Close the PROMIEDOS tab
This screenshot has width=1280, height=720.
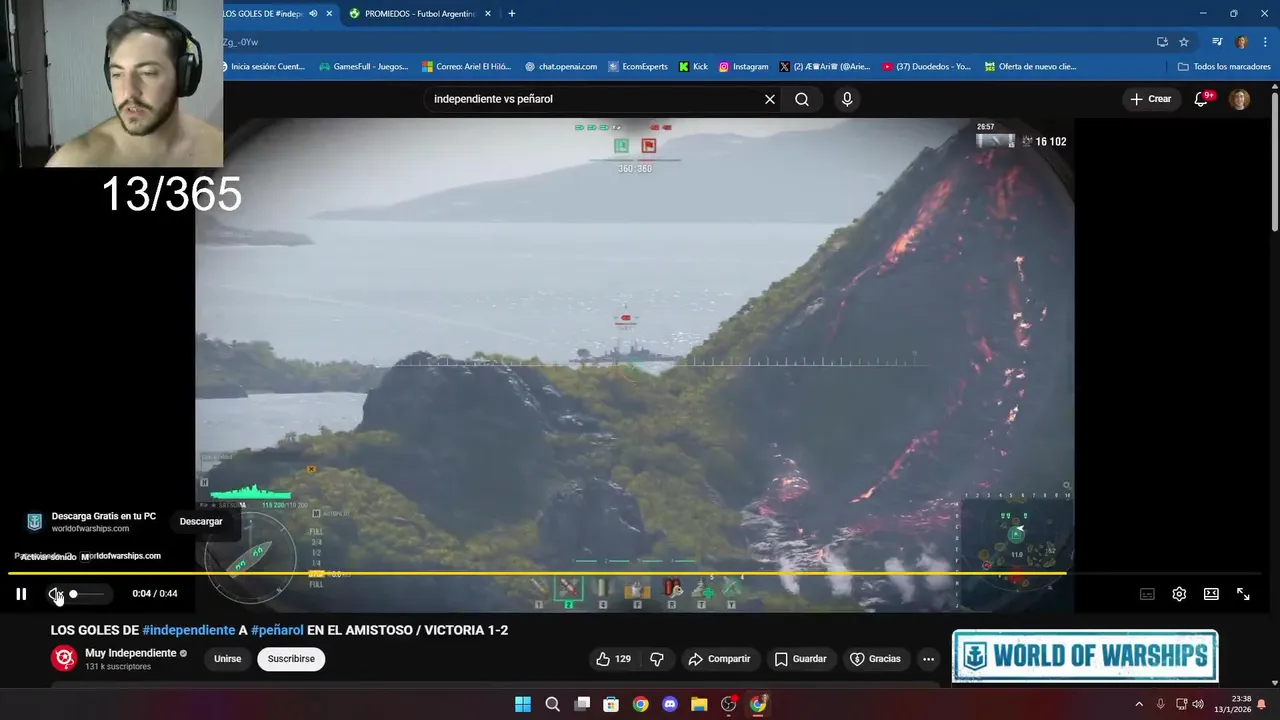[x=488, y=14]
